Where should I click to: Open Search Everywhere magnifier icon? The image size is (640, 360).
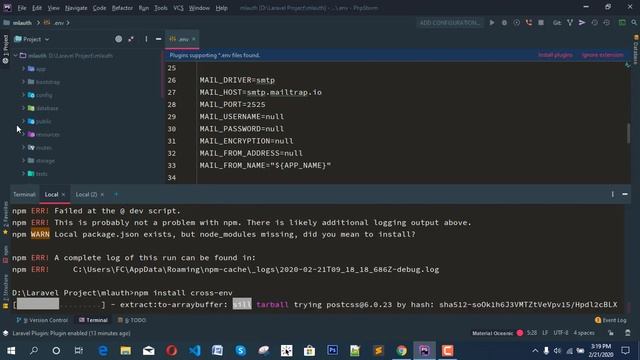tap(634, 23)
